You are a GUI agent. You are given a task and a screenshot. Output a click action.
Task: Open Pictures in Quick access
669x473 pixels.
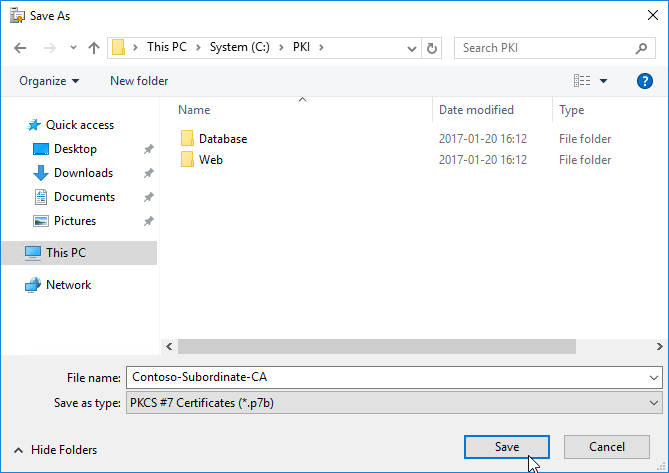click(75, 221)
